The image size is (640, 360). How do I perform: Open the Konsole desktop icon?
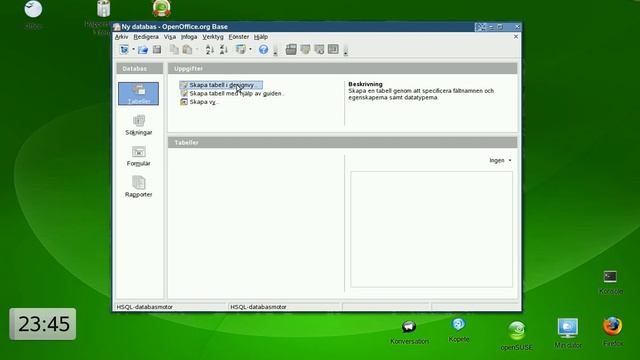[x=611, y=282]
